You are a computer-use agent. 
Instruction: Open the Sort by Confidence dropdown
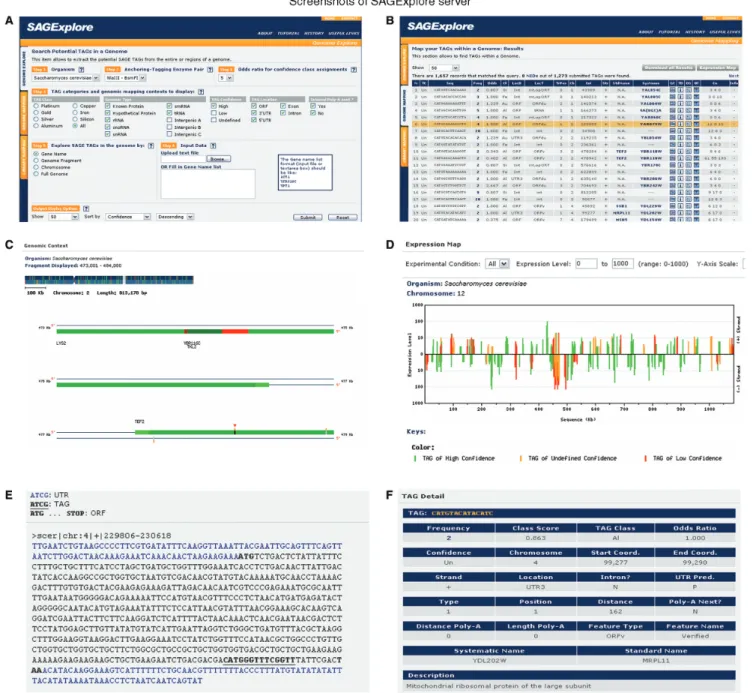(128, 217)
